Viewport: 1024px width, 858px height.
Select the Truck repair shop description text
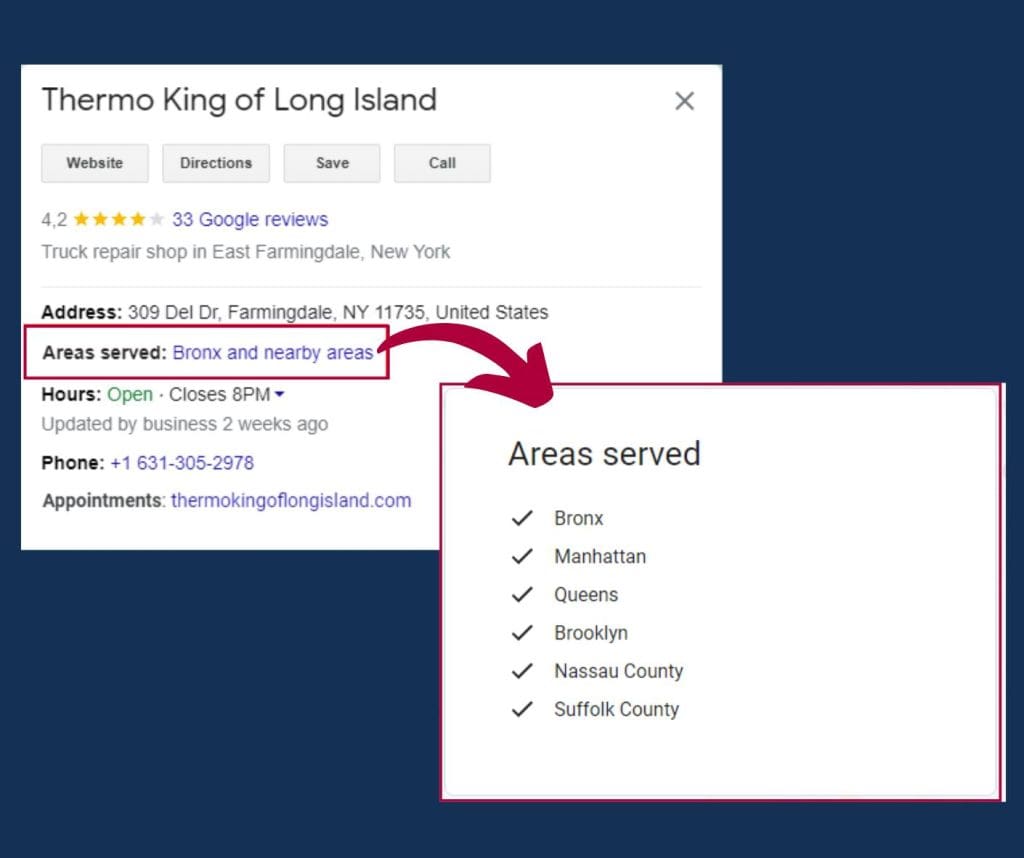click(246, 252)
